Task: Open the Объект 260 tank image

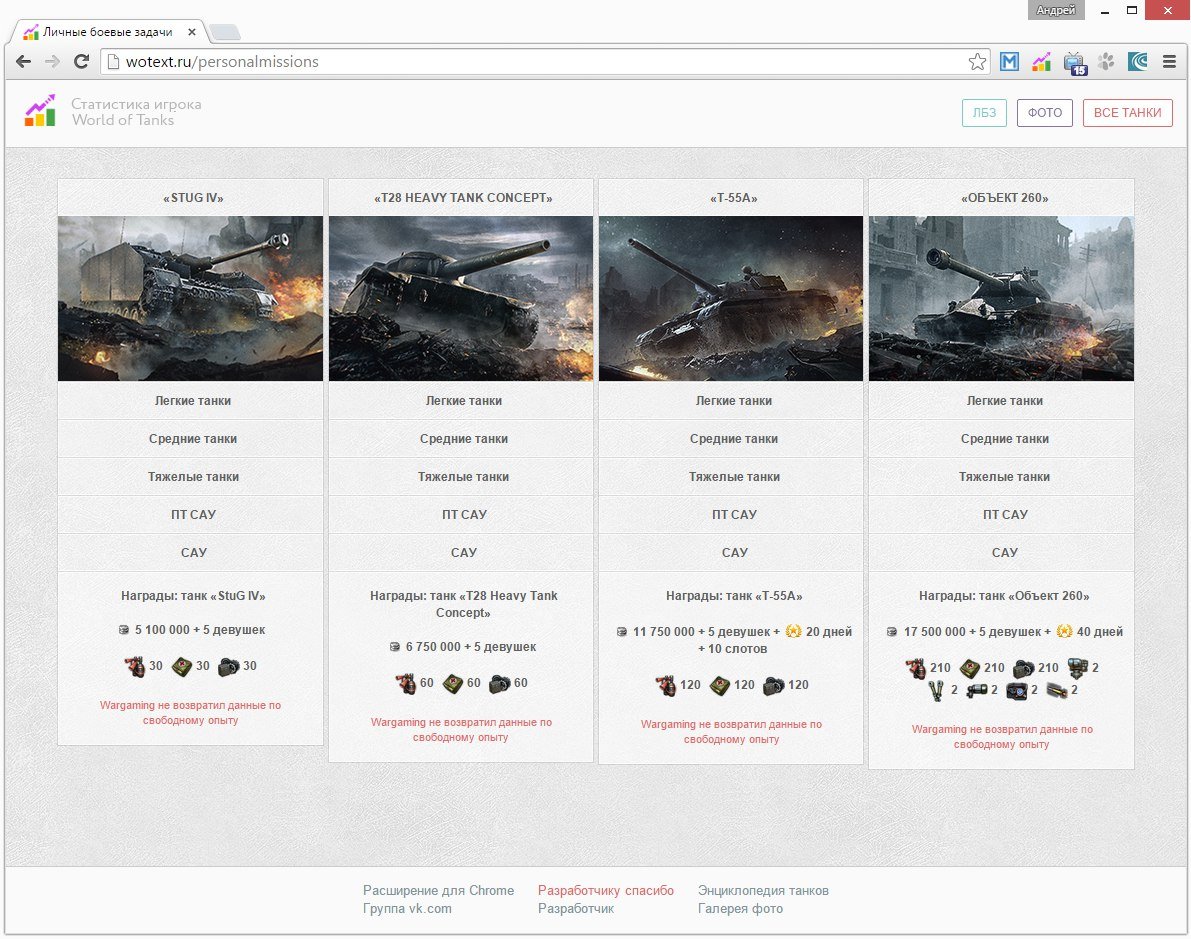Action: (1001, 299)
